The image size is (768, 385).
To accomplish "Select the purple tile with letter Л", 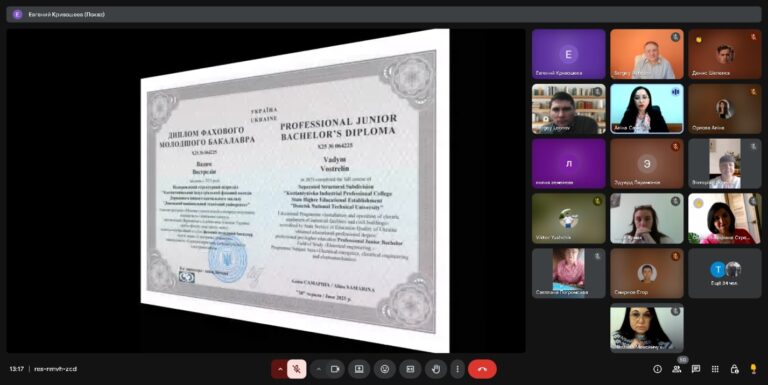I will tap(569, 164).
